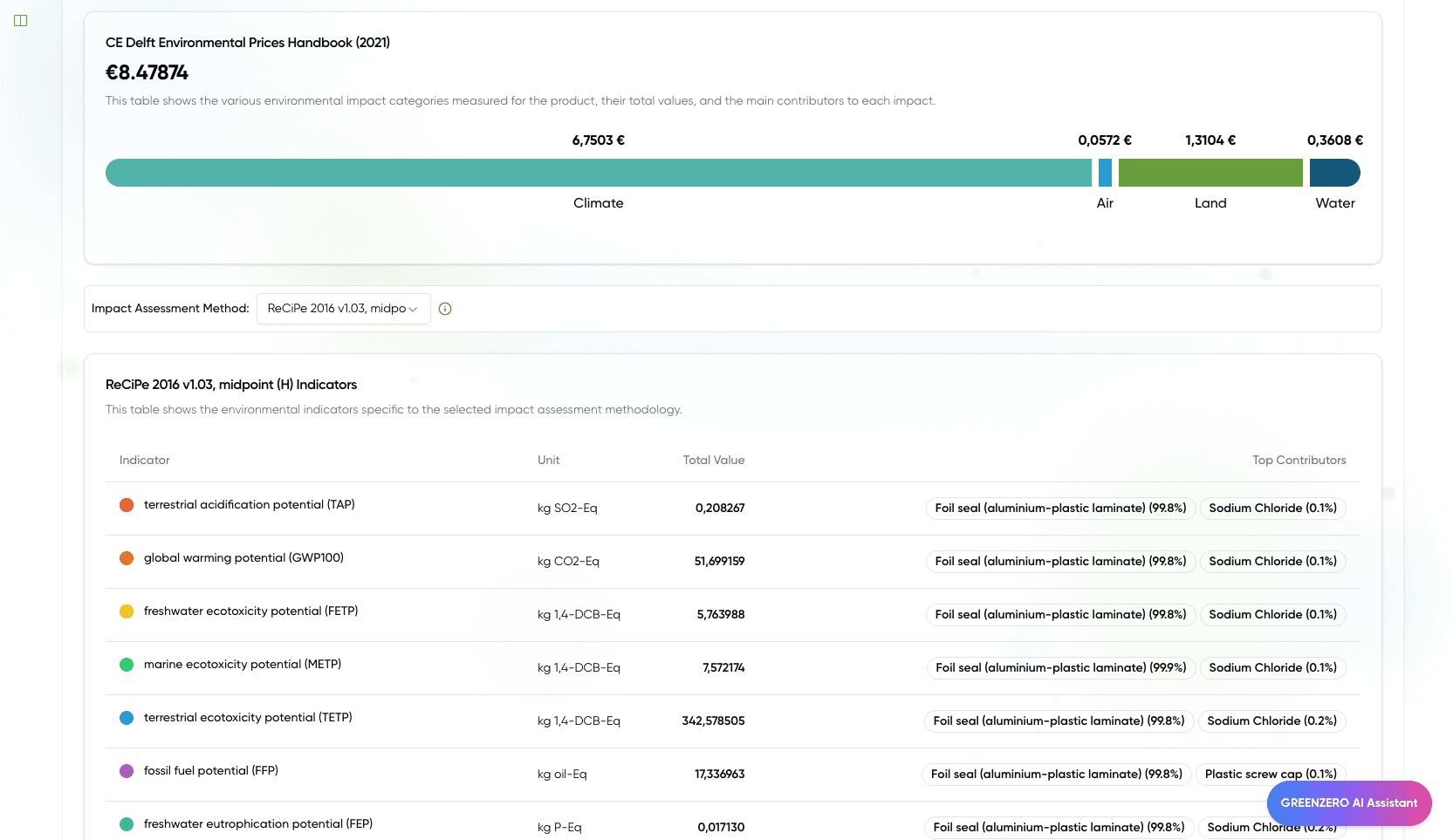Click the purple dot next to fossil fuel potential
The height and width of the screenshot is (840, 1453).
click(127, 771)
